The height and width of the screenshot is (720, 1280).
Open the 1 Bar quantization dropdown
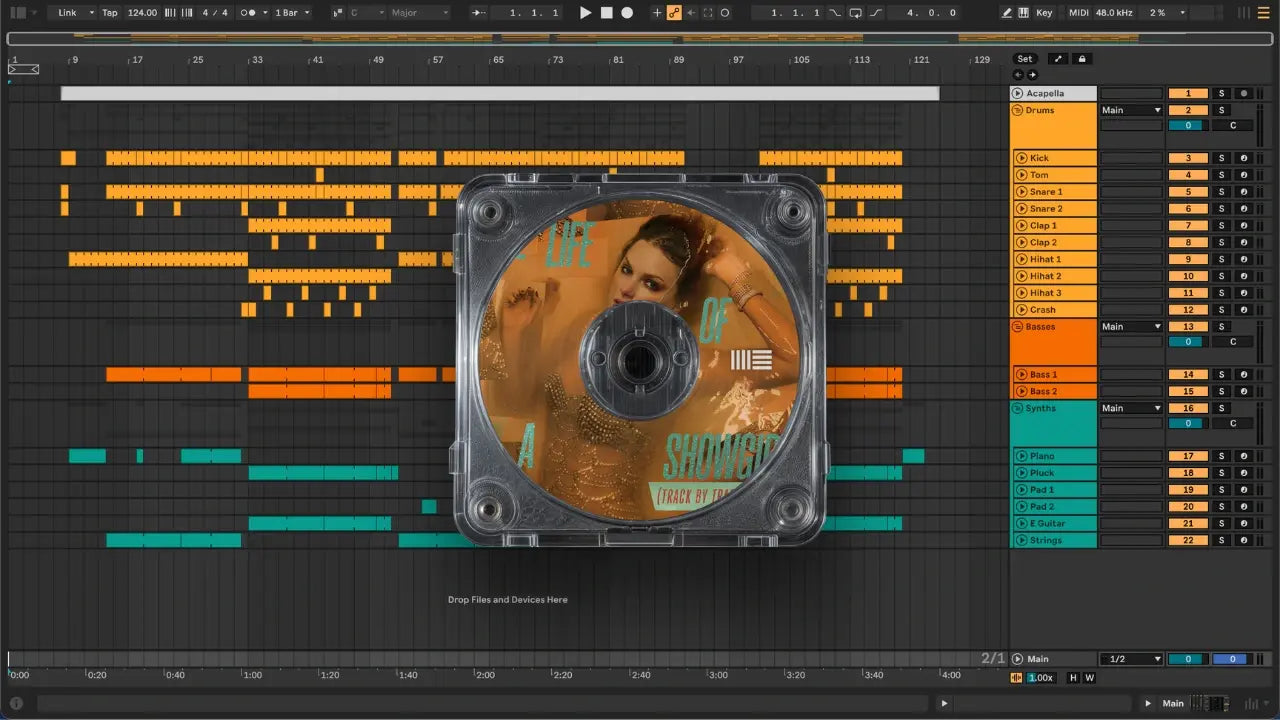(292, 13)
